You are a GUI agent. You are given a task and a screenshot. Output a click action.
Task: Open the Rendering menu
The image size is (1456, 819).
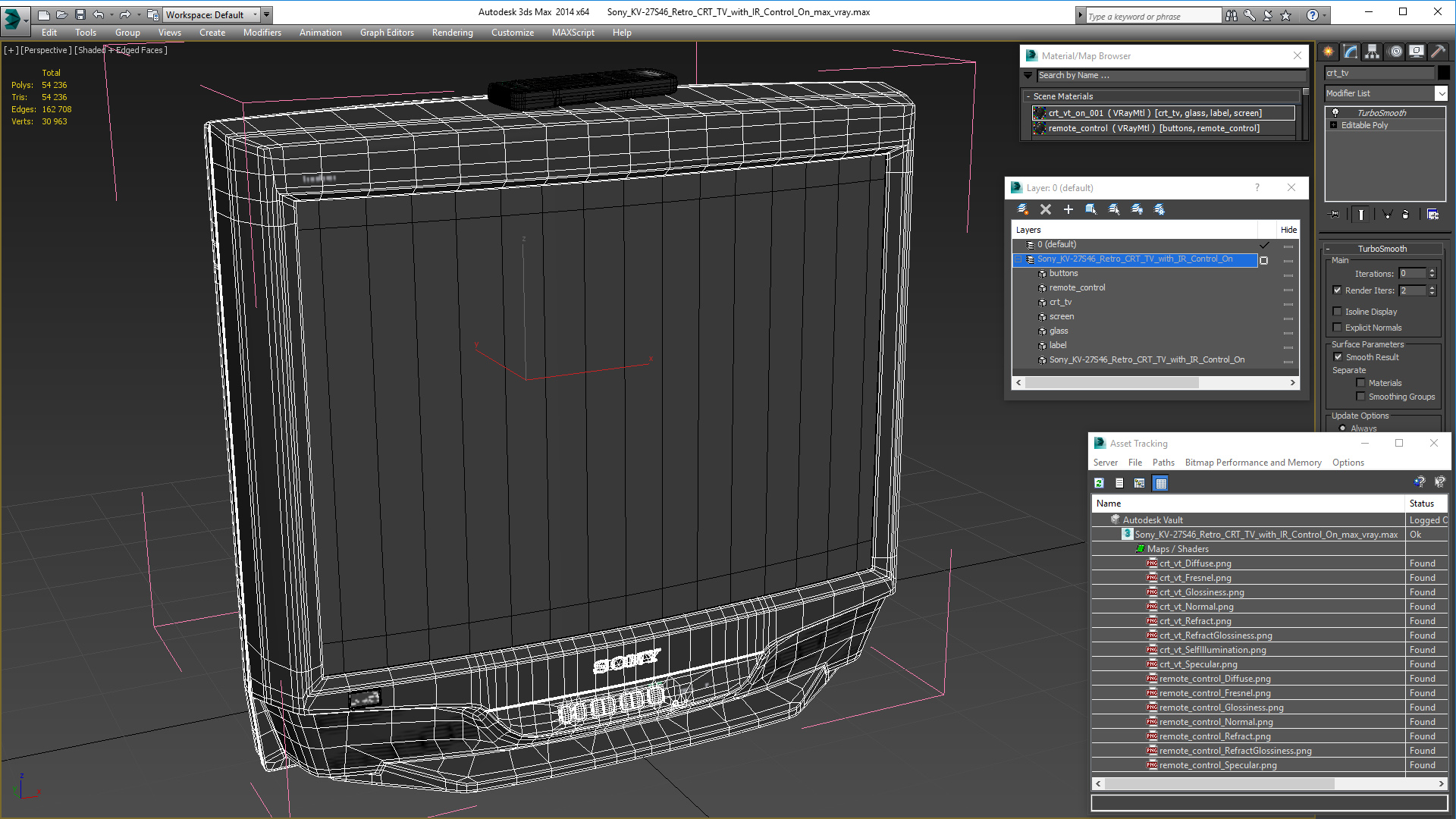click(452, 33)
